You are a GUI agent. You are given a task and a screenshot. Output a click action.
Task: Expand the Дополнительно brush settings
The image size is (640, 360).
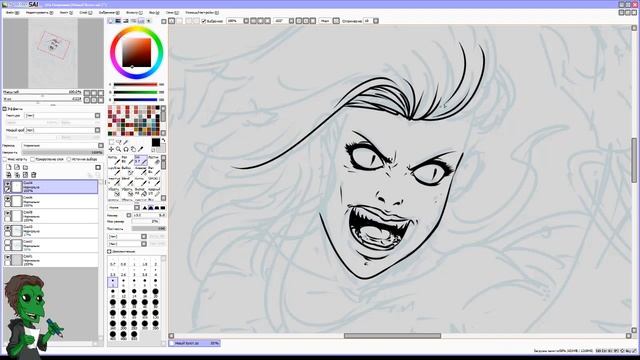click(109, 251)
